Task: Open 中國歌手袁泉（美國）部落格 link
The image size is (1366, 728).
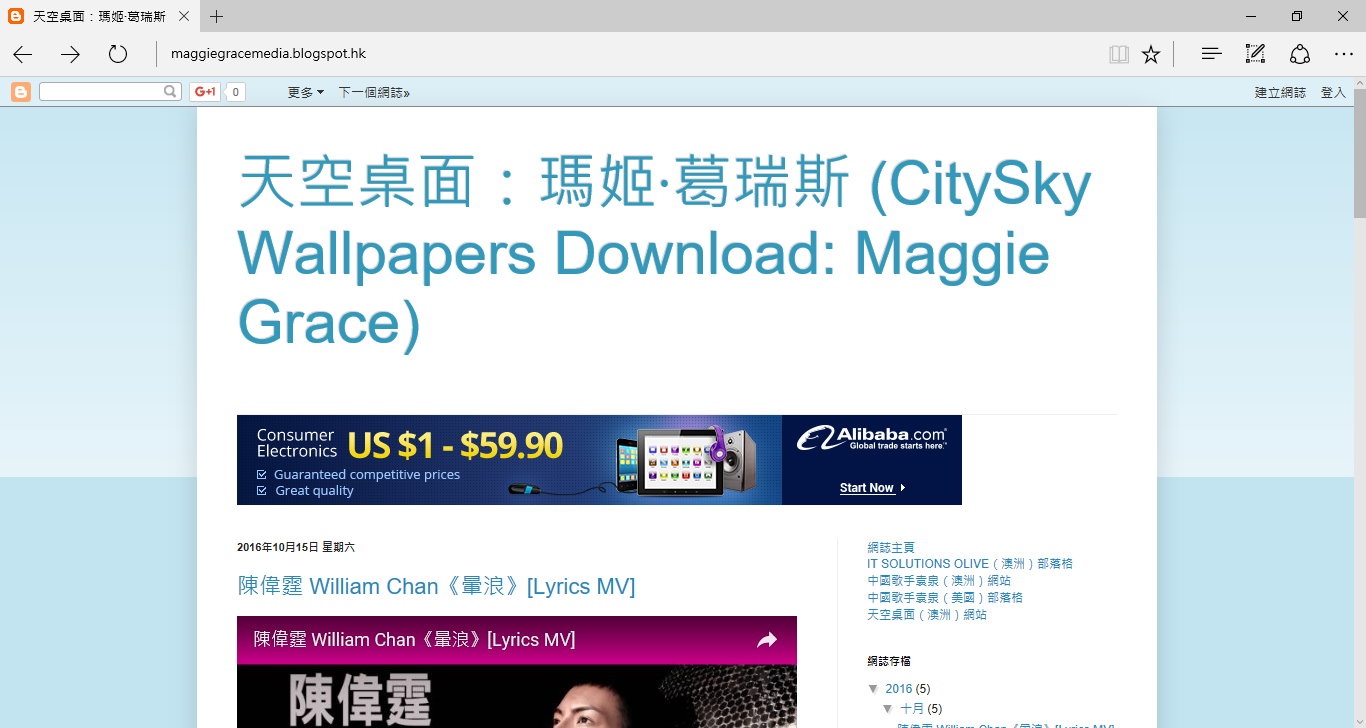Action: point(945,598)
